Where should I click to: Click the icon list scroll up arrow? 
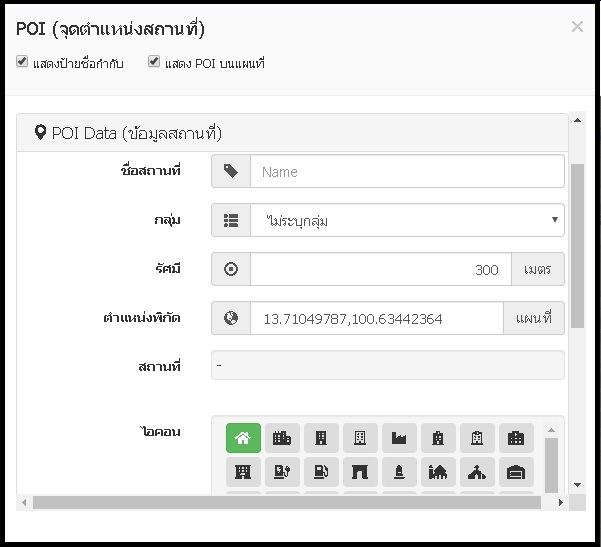point(551,430)
